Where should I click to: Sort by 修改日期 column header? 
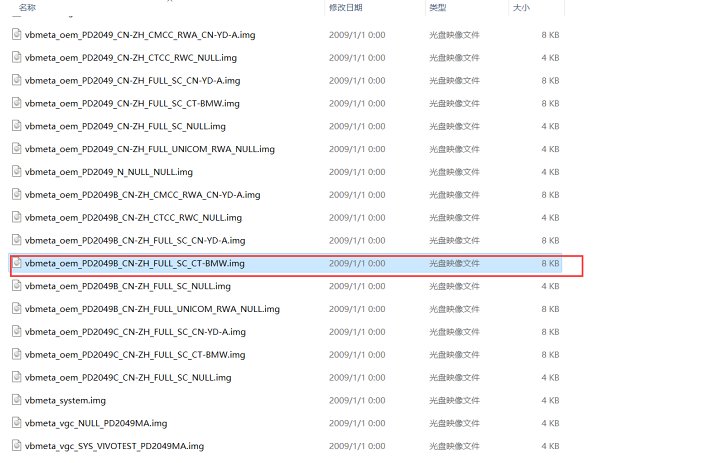pyautogui.click(x=346, y=7)
